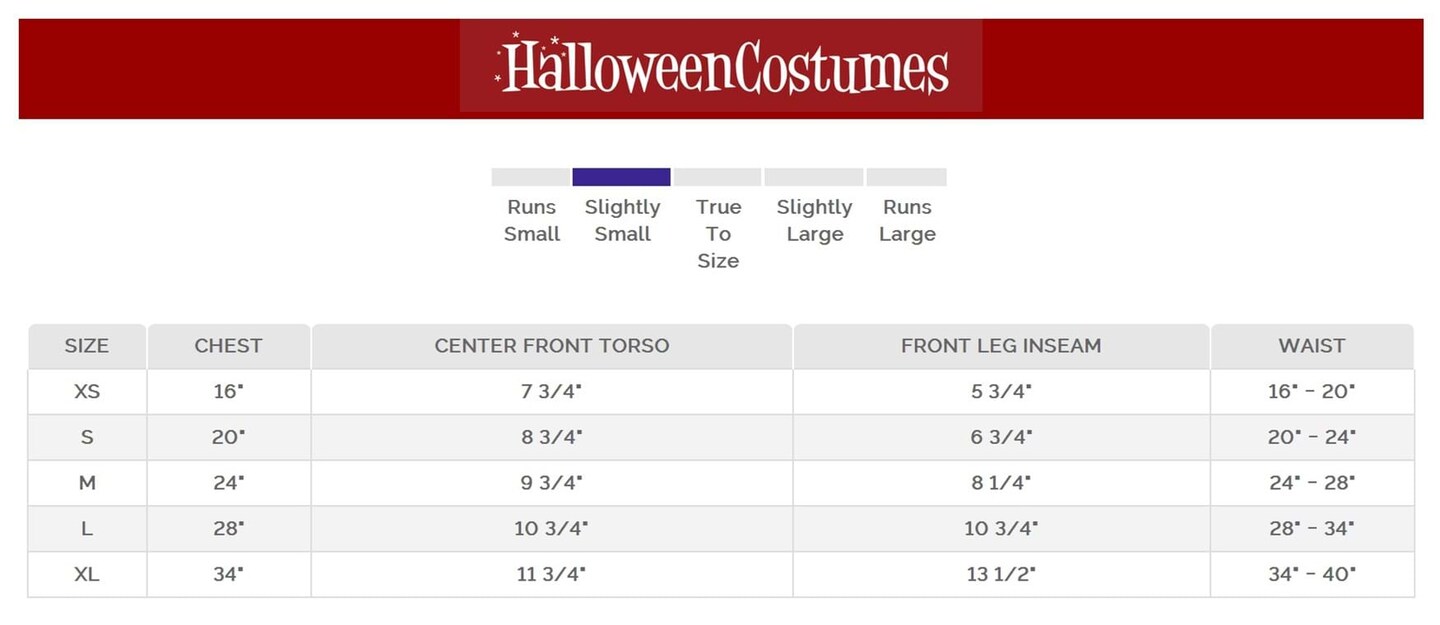This screenshot has height=625, width=1440.
Task: Click the XL waist value 34" - 40"
Action: 1311,575
